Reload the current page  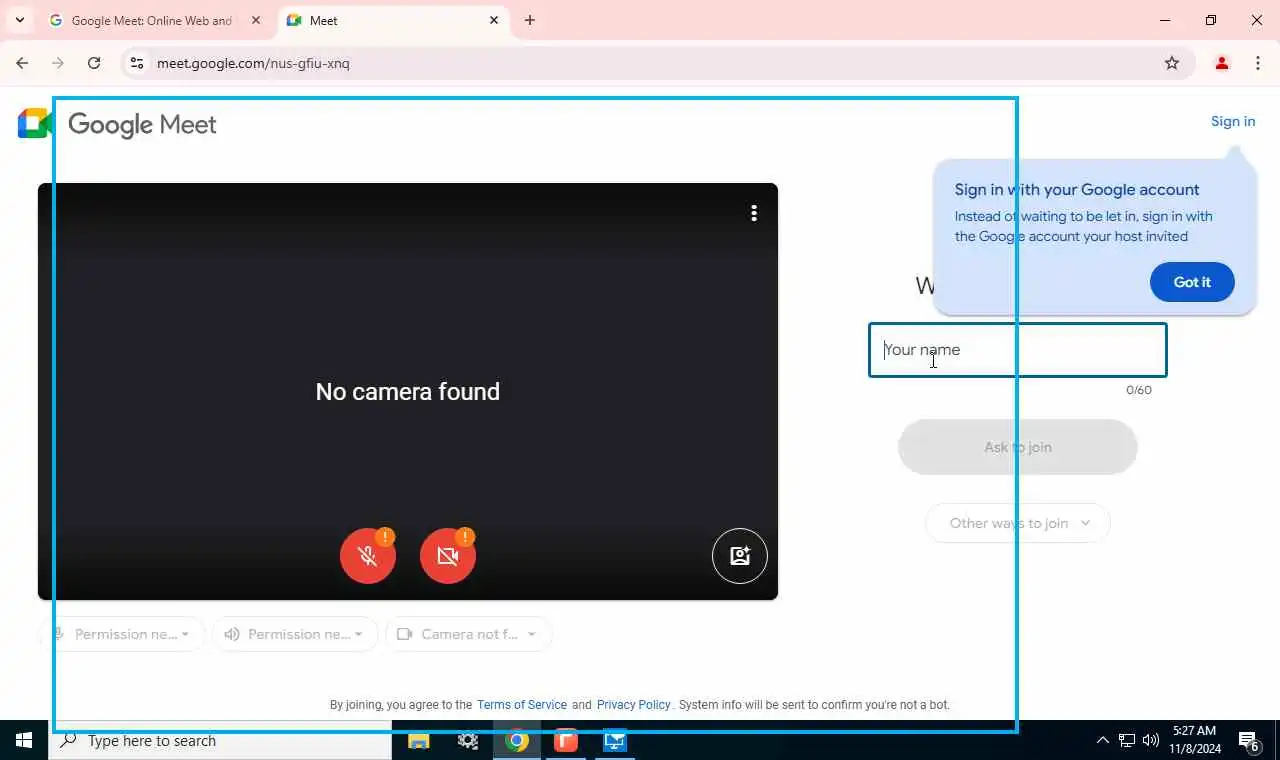tap(94, 63)
